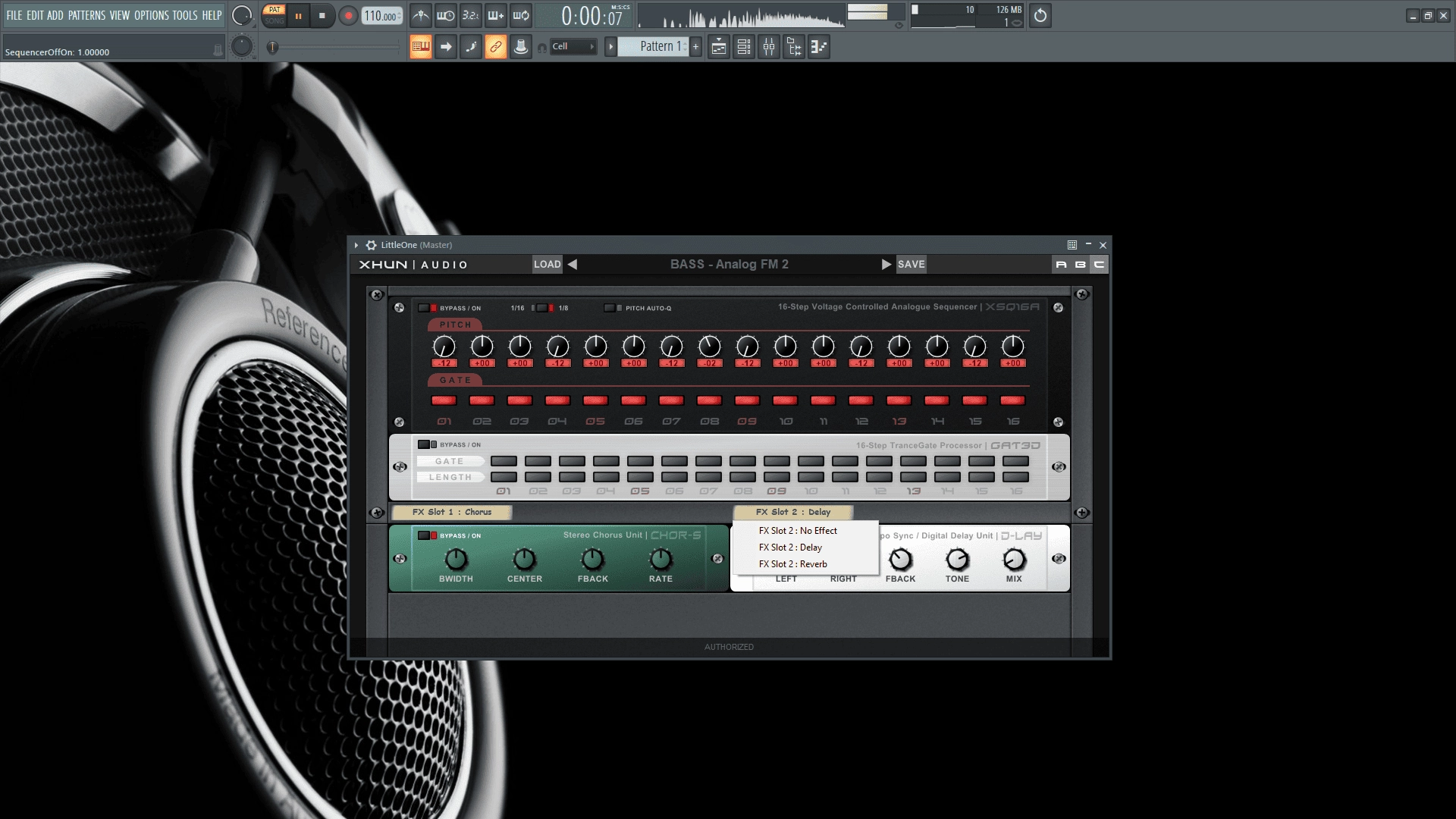The width and height of the screenshot is (1456, 819).
Task: Go to previous preset arrow
Action: point(573,264)
